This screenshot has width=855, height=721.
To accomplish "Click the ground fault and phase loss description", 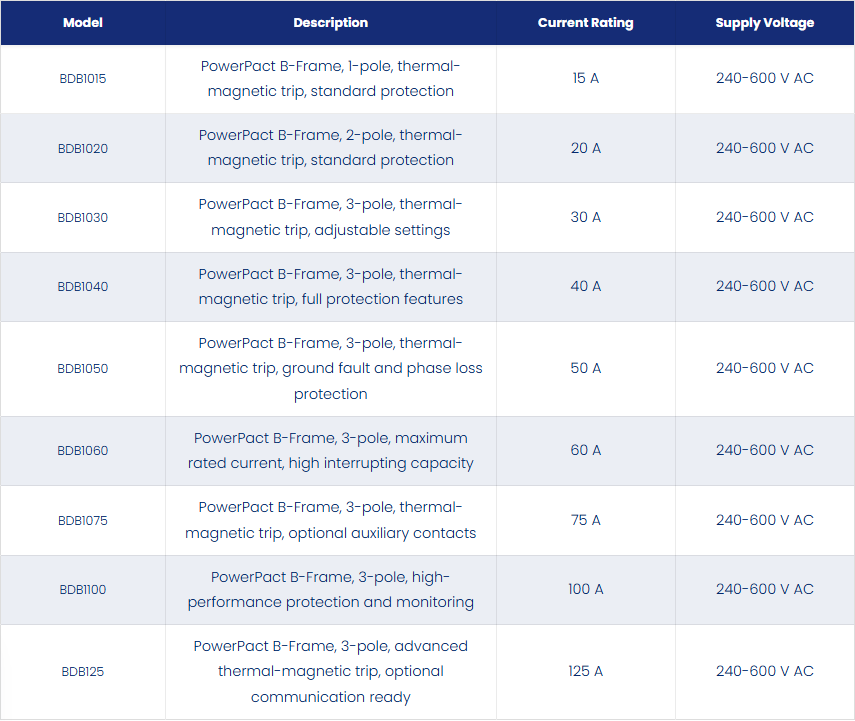I will [330, 369].
